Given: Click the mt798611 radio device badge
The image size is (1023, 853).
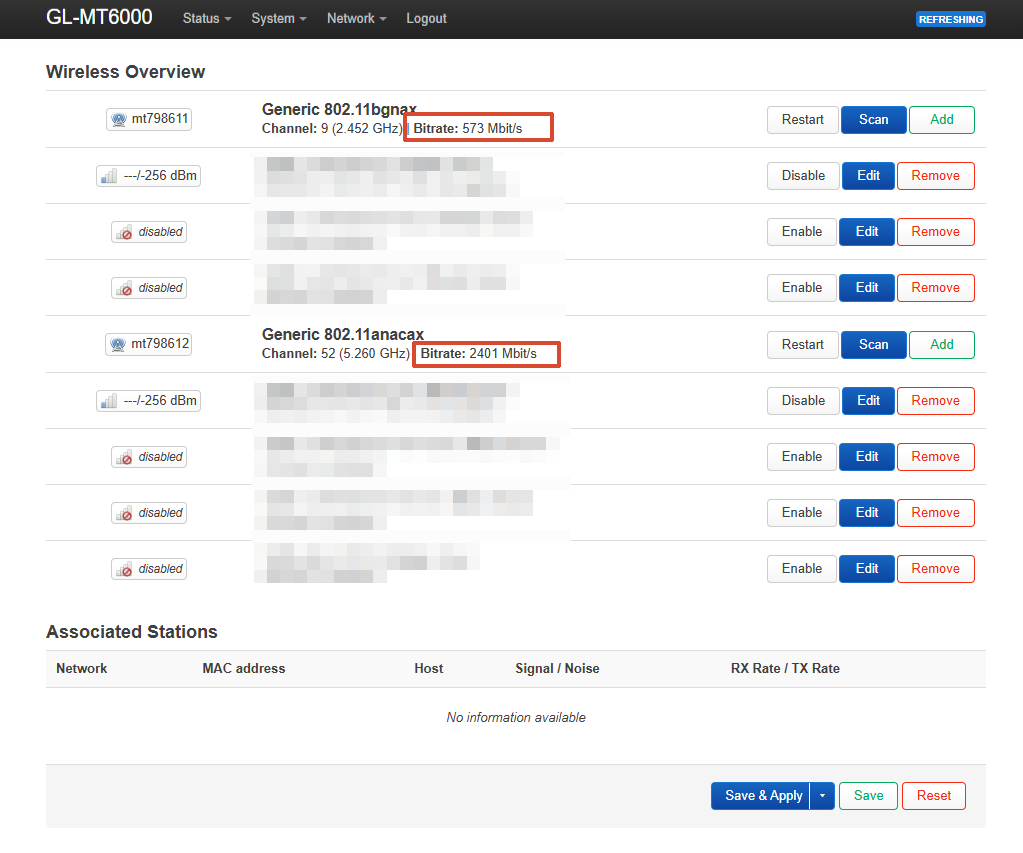Looking at the screenshot, I should (x=149, y=119).
